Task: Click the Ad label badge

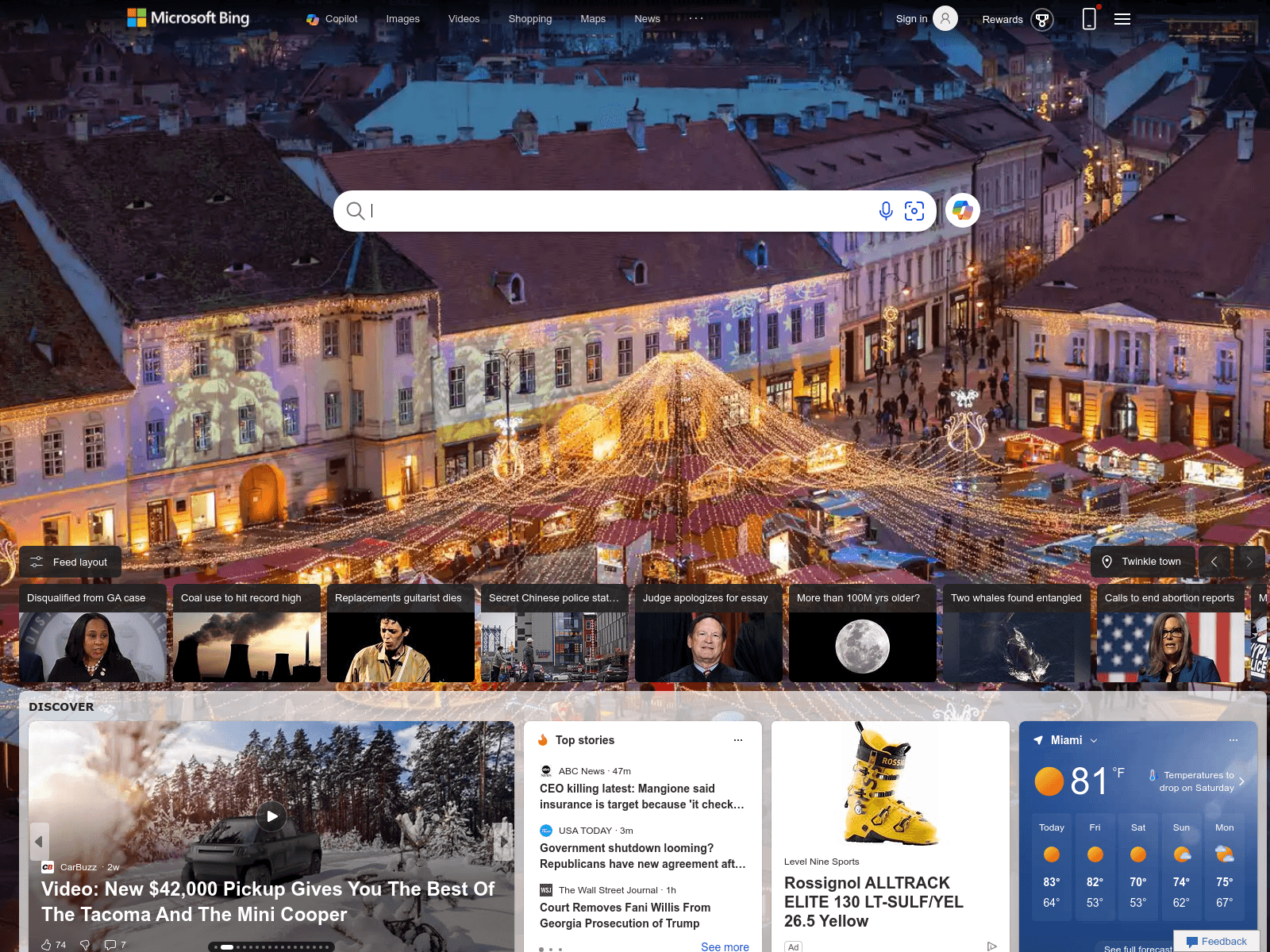Action: (793, 946)
